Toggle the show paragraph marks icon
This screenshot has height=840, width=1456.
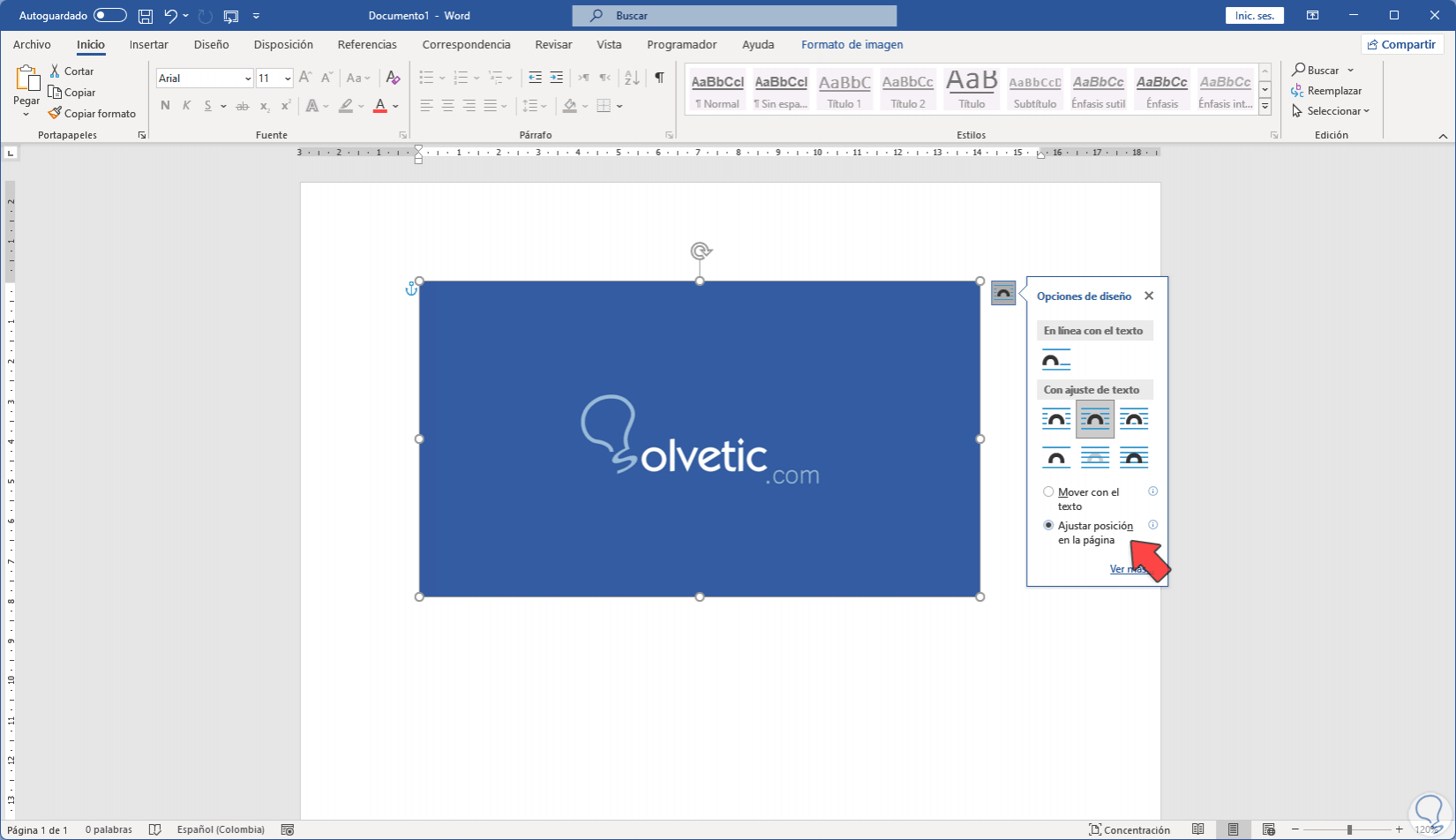(659, 78)
